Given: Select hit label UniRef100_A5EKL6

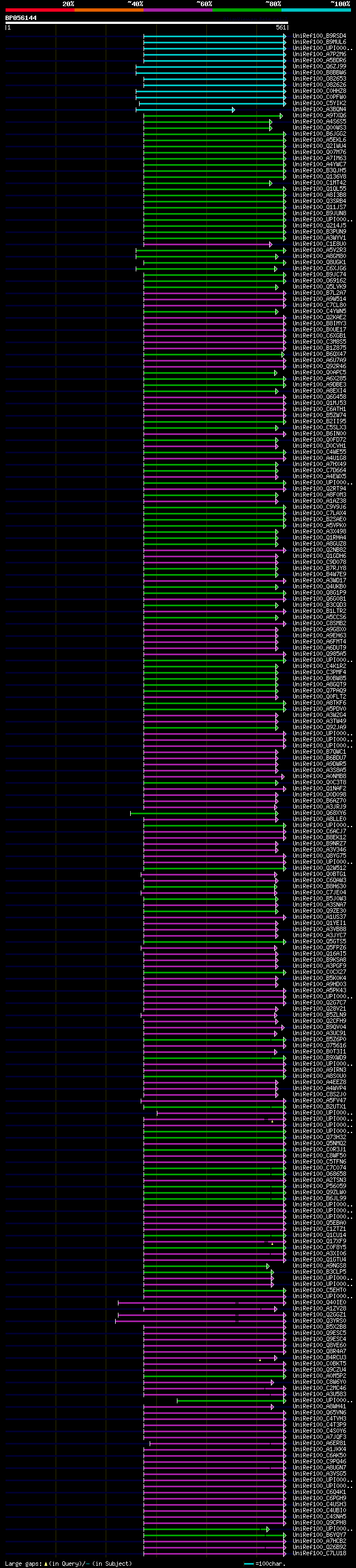Looking at the screenshot, I should (x=319, y=140).
